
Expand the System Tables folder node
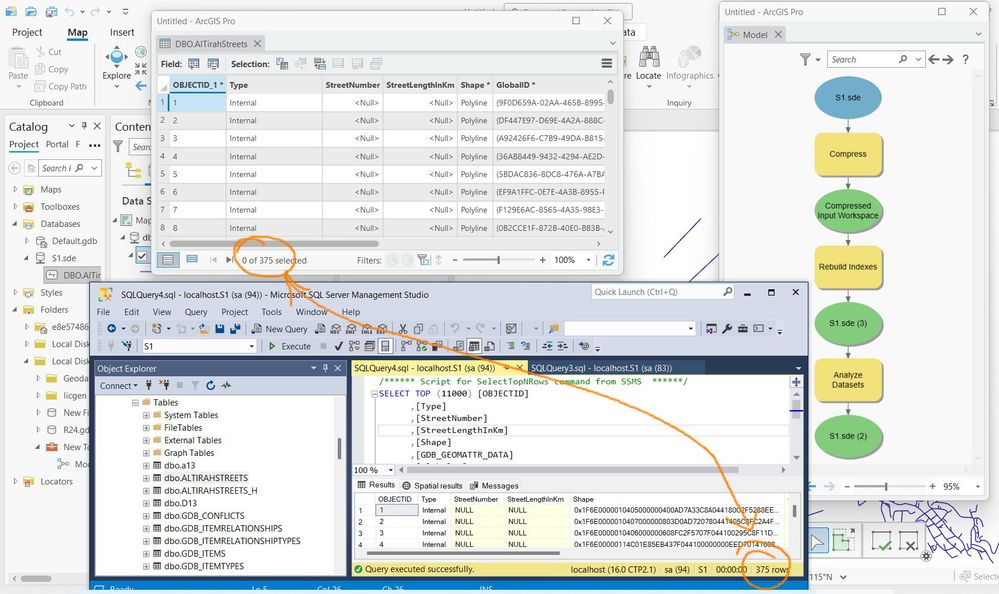pos(146,415)
